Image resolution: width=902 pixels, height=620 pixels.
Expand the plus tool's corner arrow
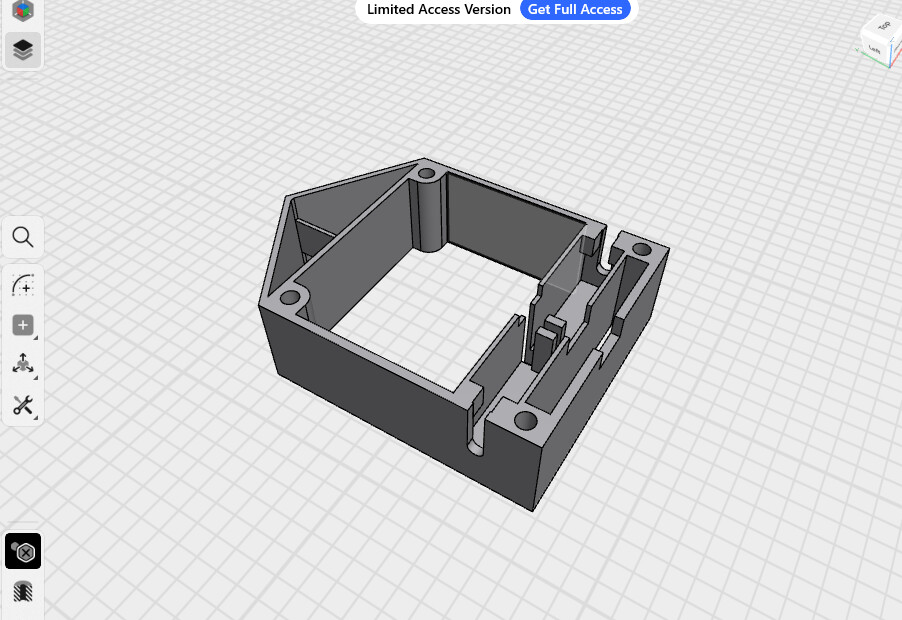36,338
